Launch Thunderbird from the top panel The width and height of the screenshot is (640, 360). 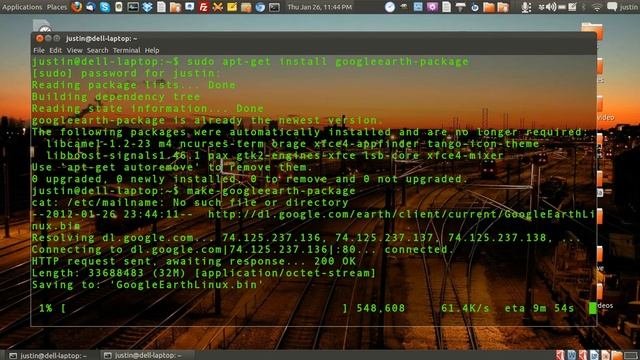click(91, 7)
